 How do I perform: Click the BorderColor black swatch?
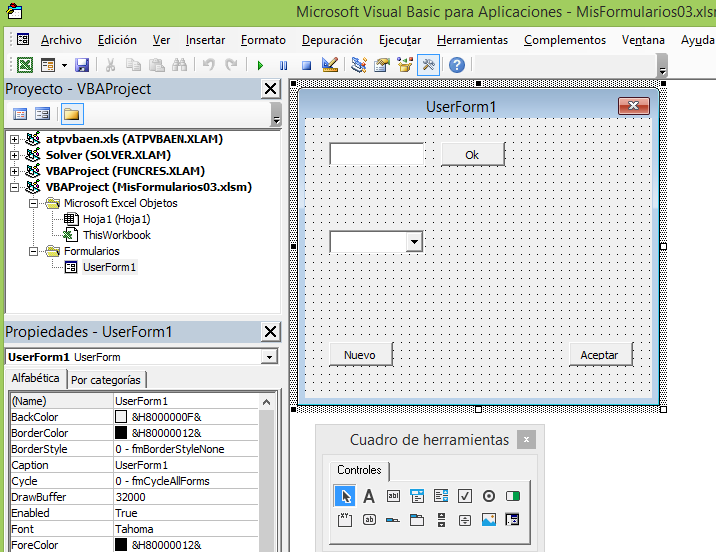click(121, 432)
